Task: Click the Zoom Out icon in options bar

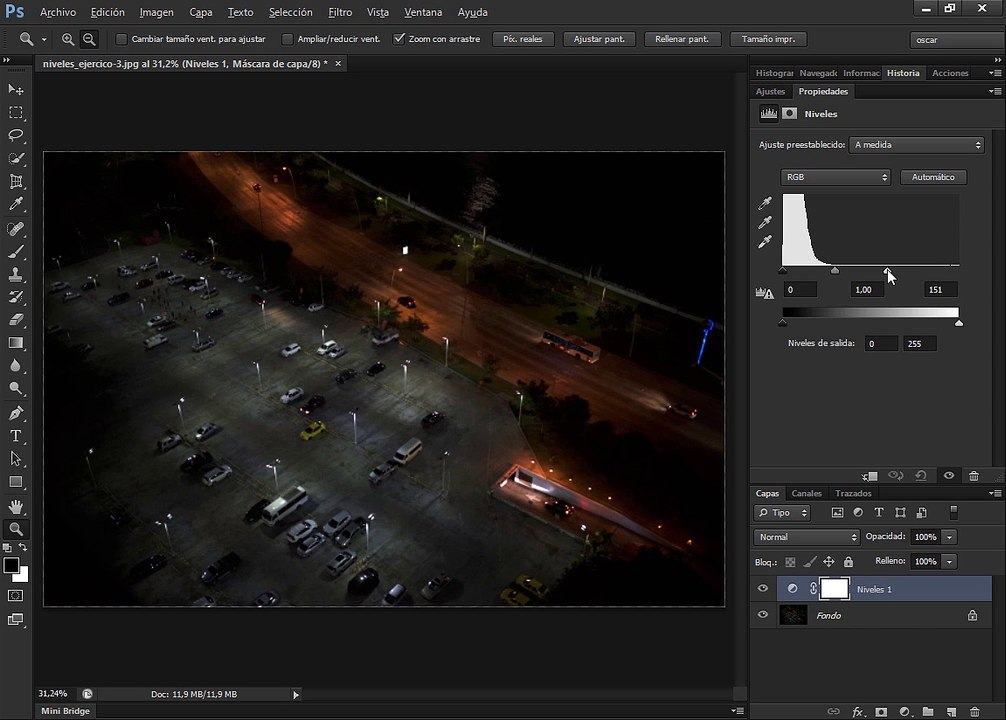Action: click(x=89, y=39)
